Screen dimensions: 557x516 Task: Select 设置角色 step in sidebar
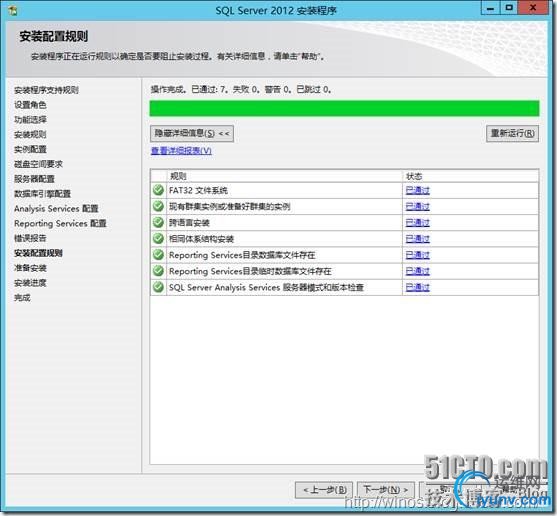click(x=30, y=105)
